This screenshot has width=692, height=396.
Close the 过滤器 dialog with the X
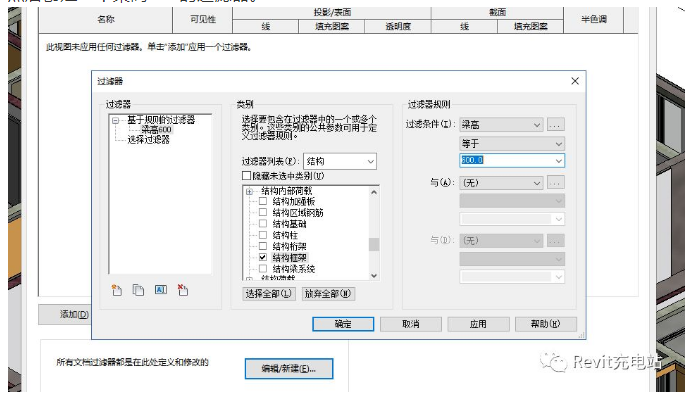click(x=575, y=81)
